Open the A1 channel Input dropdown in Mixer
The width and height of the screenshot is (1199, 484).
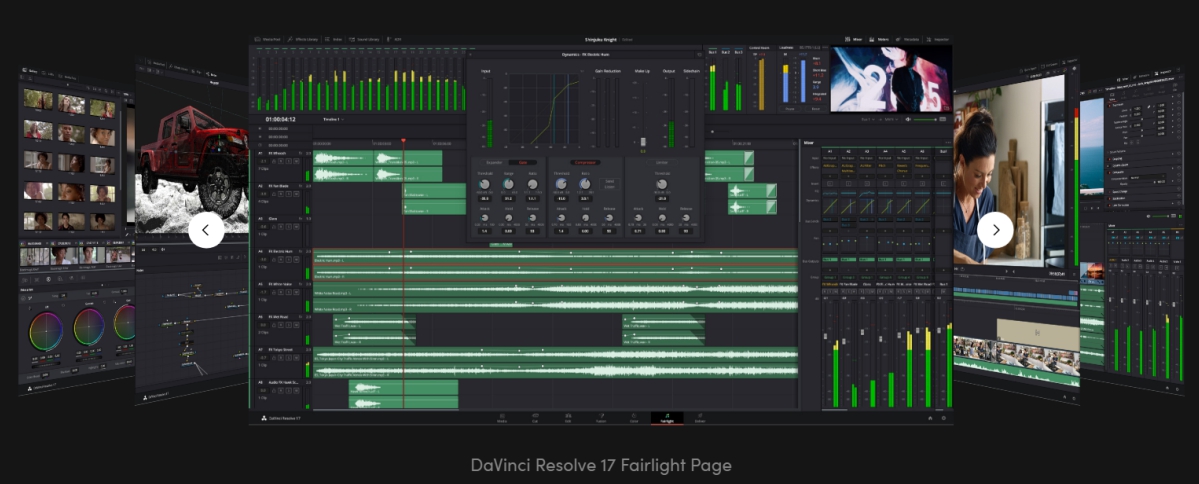pos(830,158)
